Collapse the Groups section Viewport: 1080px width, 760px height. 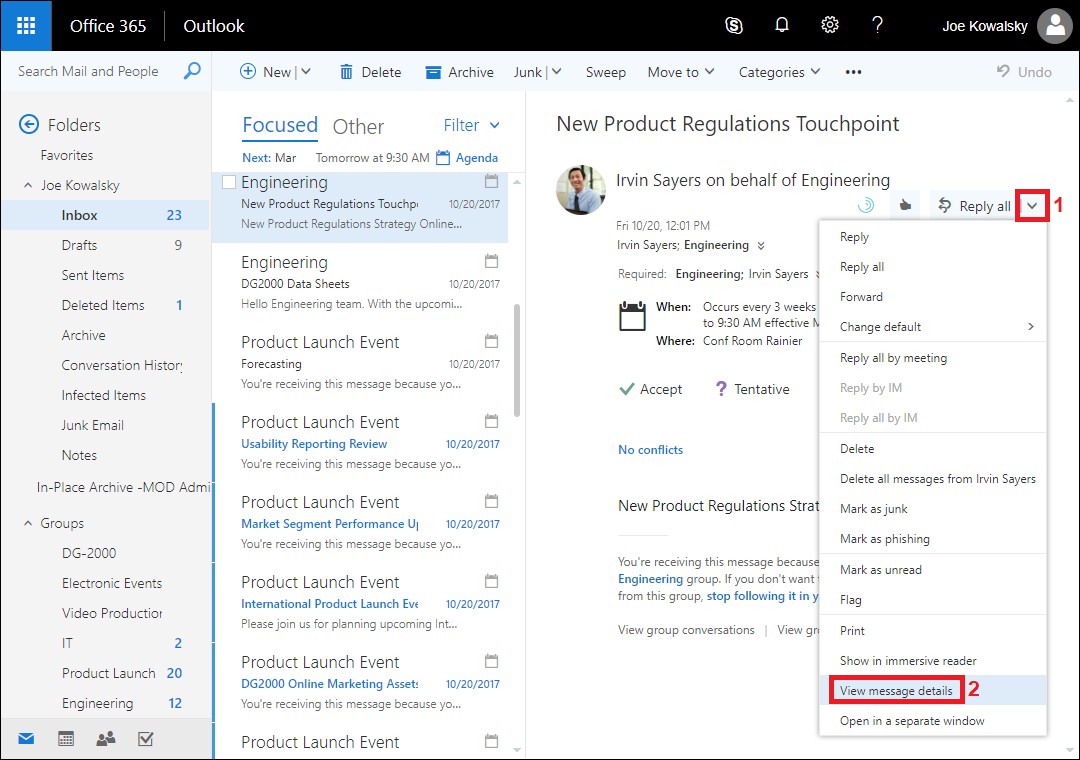[28, 523]
